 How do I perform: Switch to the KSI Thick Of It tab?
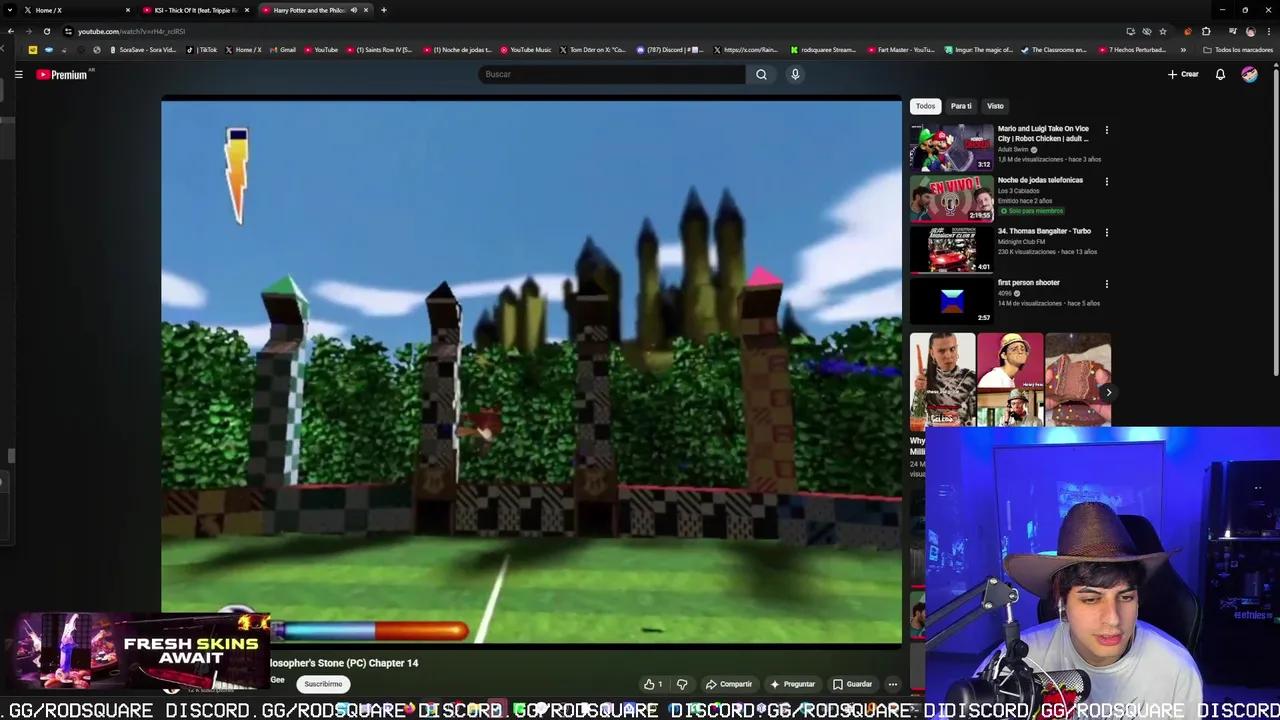196,10
